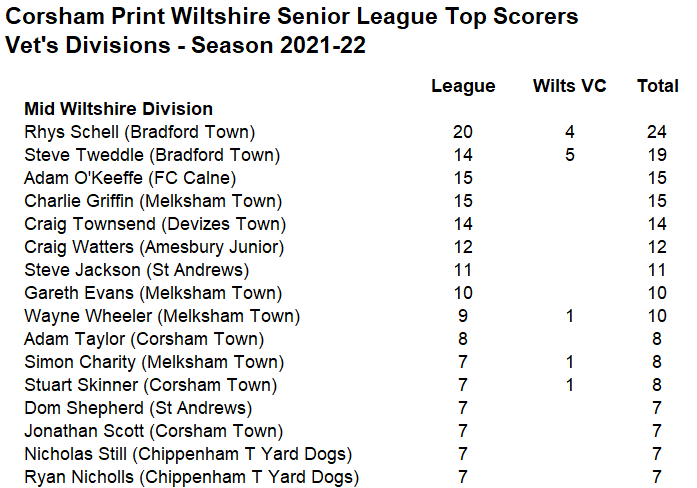Click the Wilts VC column header
The height and width of the screenshot is (488, 697).
click(x=569, y=86)
